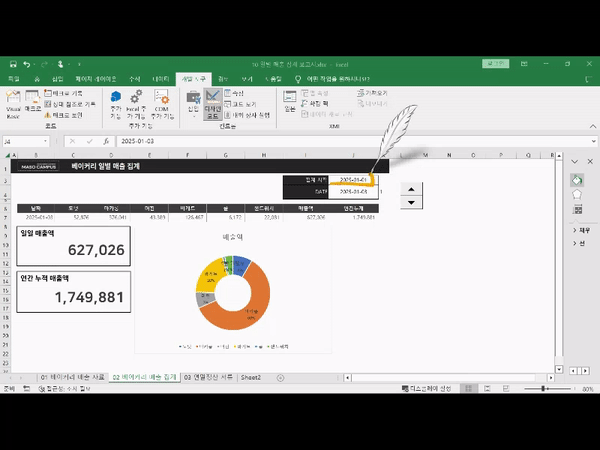The image size is (600, 450).
Task: Click the Macros button in ribbon
Action: [34, 104]
